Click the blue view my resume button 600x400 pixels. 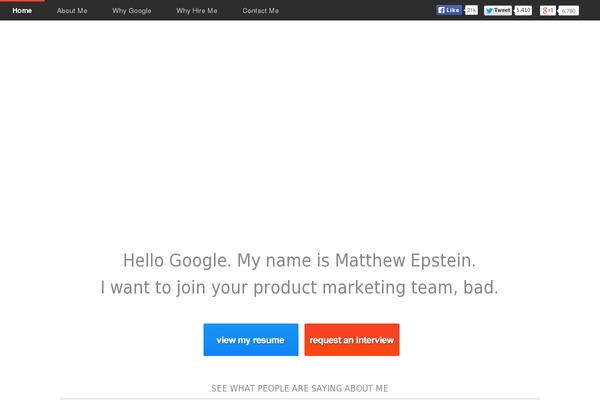[x=251, y=340]
